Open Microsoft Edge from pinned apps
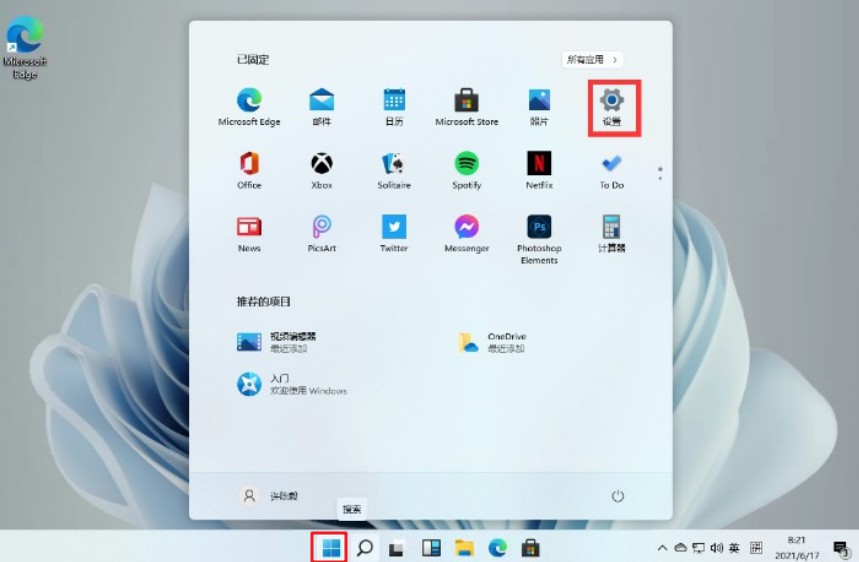 (x=249, y=107)
